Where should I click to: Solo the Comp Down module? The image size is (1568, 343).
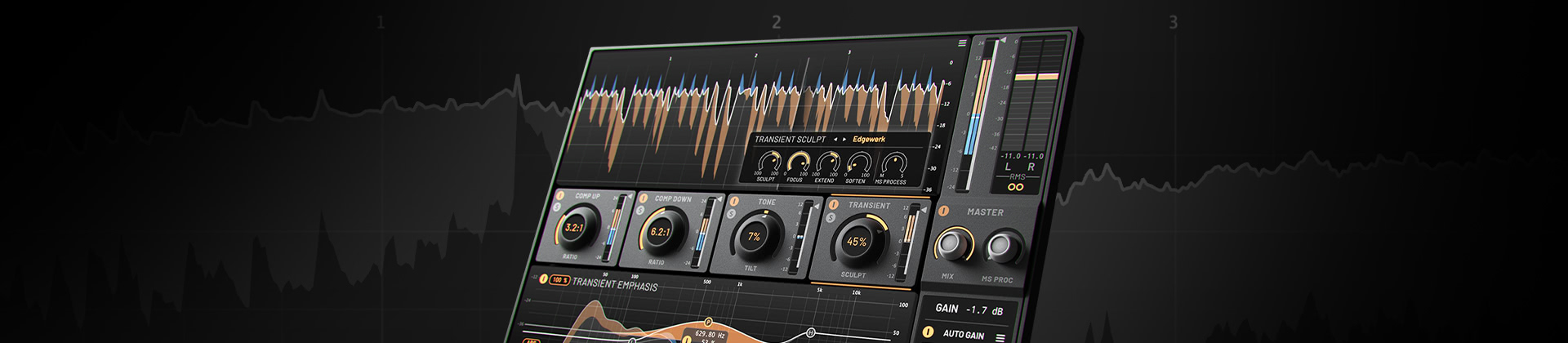coord(641,210)
